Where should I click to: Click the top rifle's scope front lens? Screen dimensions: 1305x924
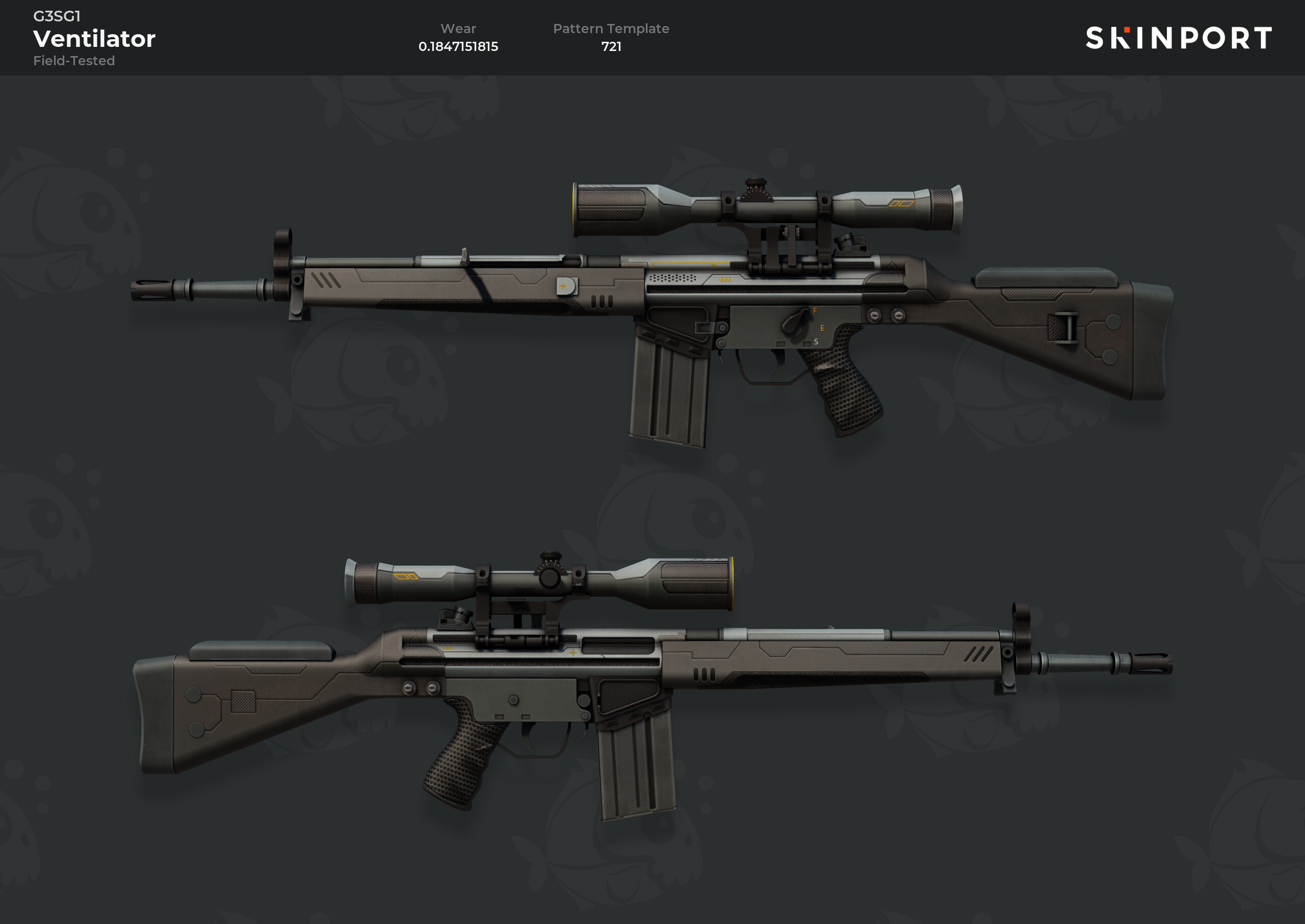click(x=576, y=209)
